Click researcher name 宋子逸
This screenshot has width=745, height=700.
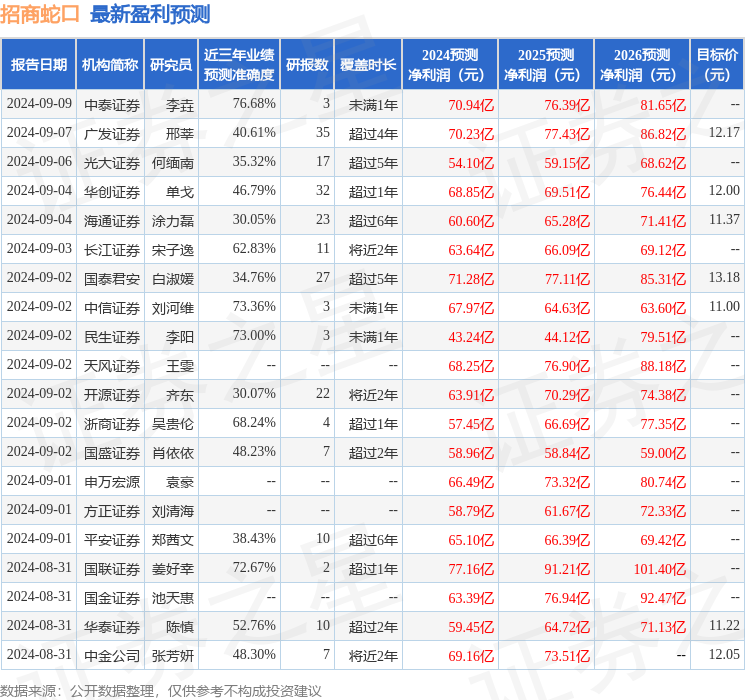173,250
